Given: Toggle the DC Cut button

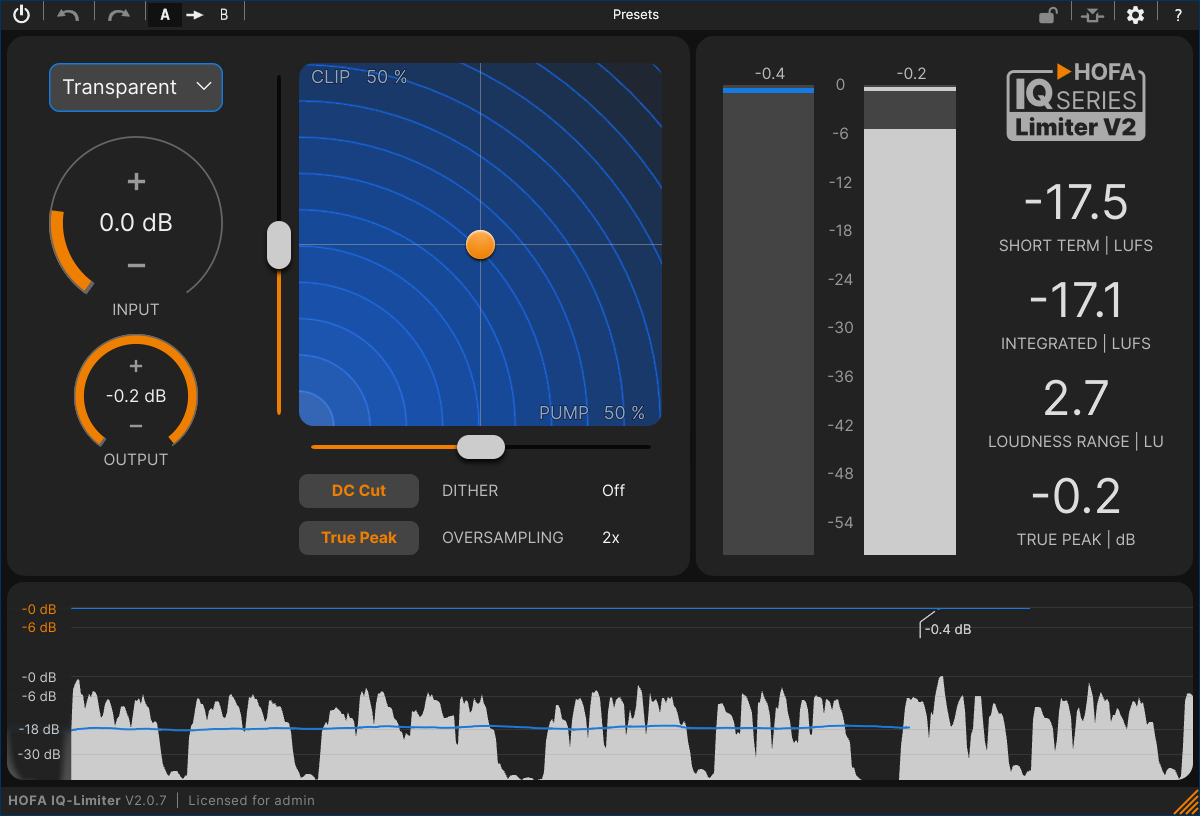Looking at the screenshot, I should coord(358,491).
